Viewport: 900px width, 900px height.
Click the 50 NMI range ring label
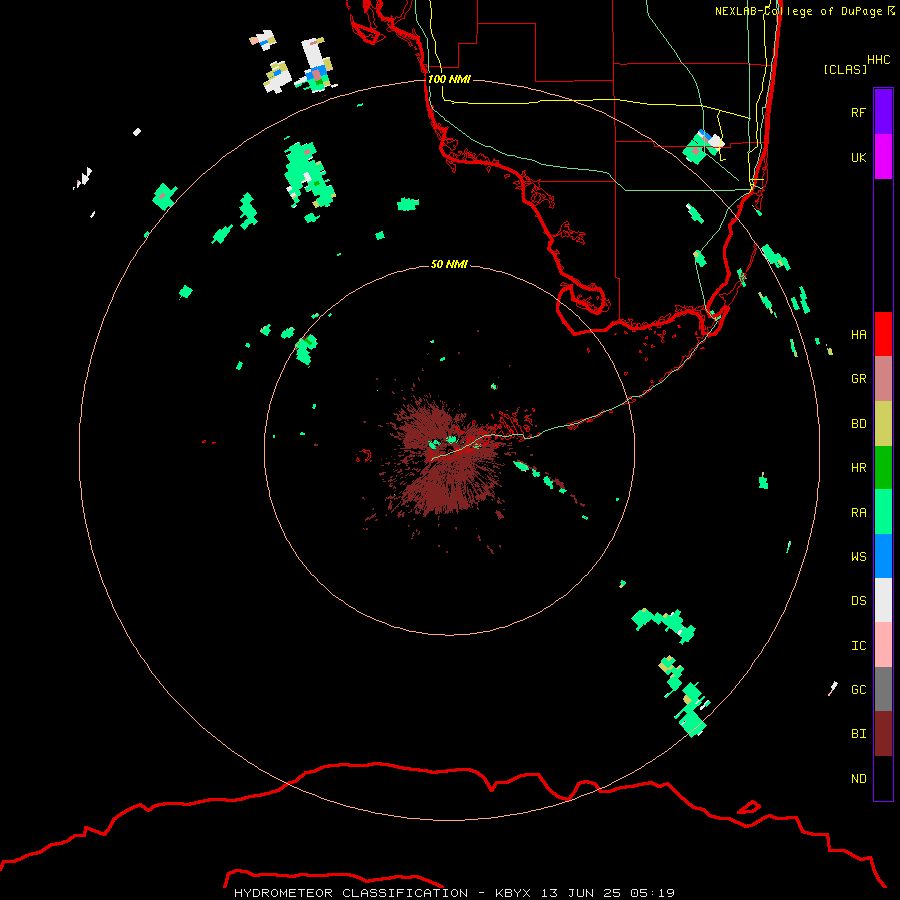coord(449,264)
